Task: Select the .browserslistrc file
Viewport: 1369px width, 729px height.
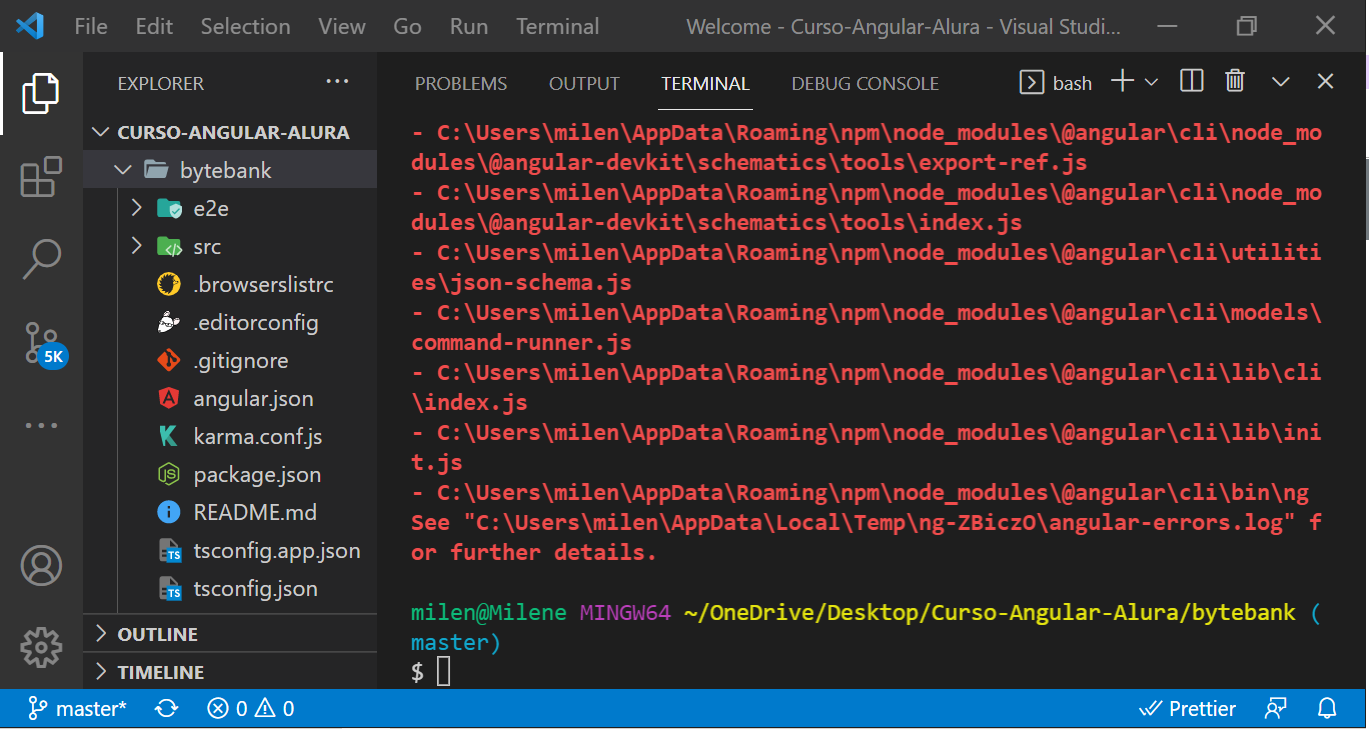Action: pyautogui.click(x=230, y=284)
